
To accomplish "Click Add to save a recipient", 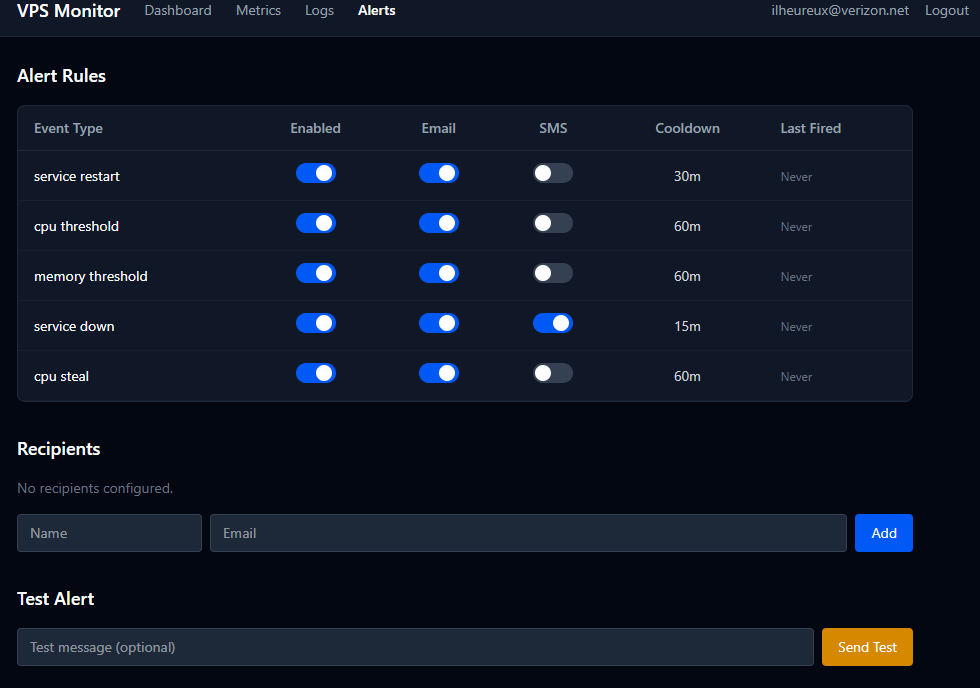I will [x=883, y=532].
